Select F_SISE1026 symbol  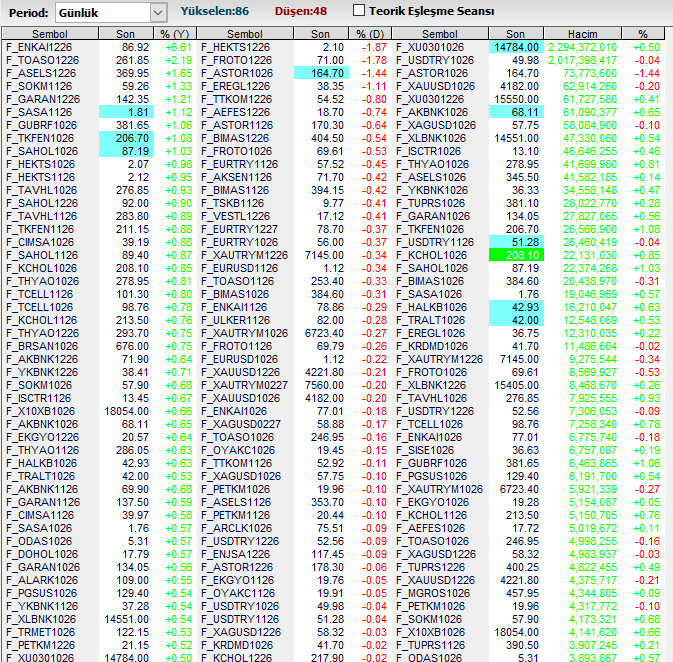425,450
